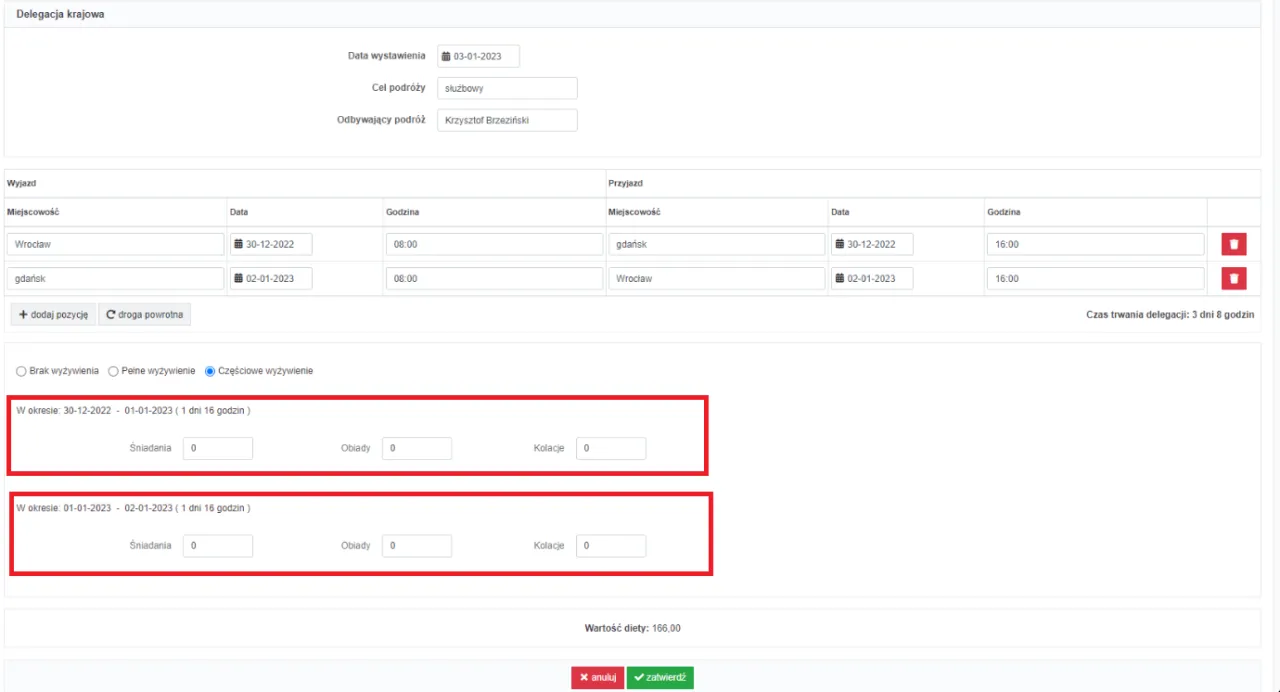The height and width of the screenshot is (692, 1280).
Task: Click the 'droga powrotna' return trip button
Action: click(144, 315)
